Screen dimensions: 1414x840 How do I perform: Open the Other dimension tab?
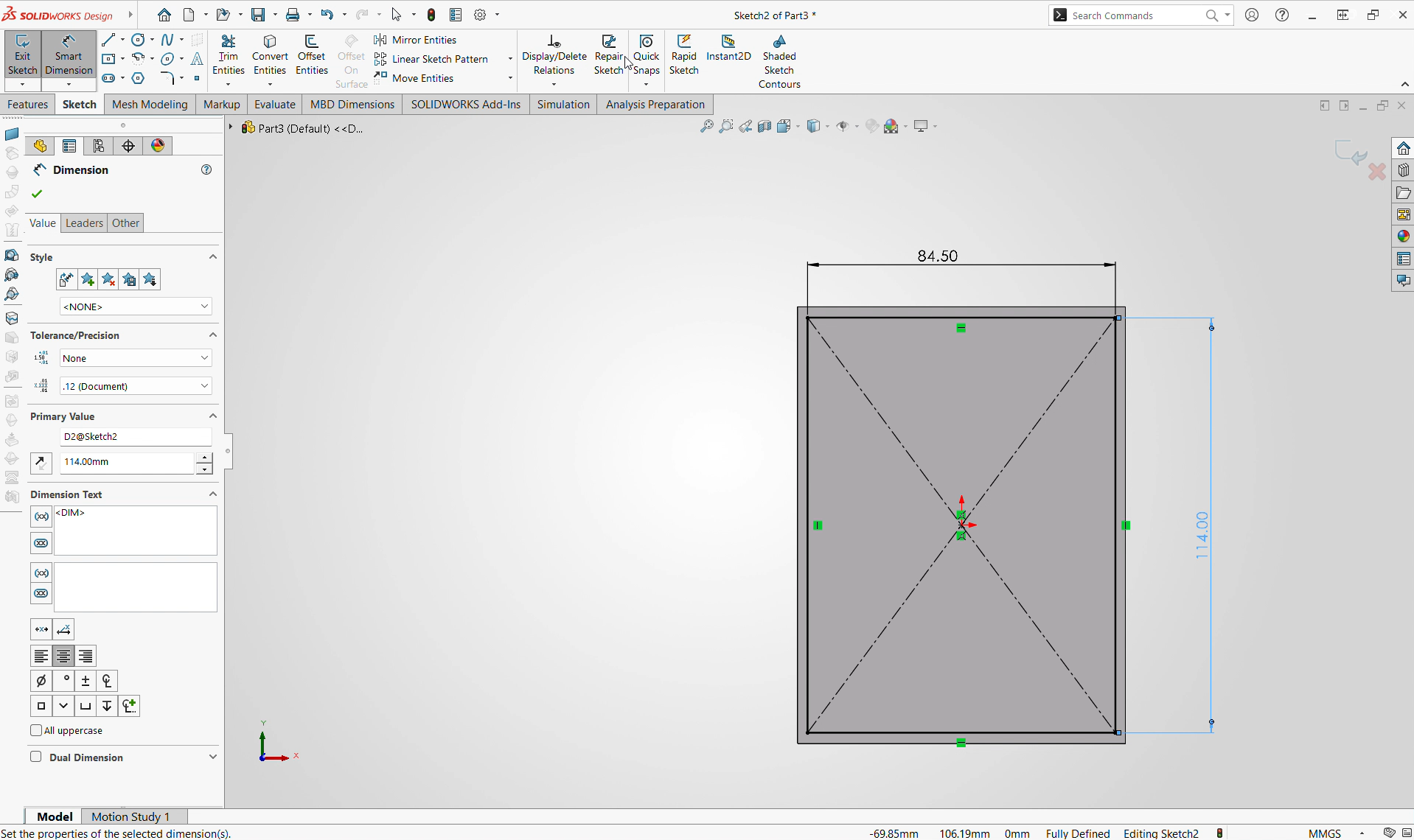click(125, 223)
